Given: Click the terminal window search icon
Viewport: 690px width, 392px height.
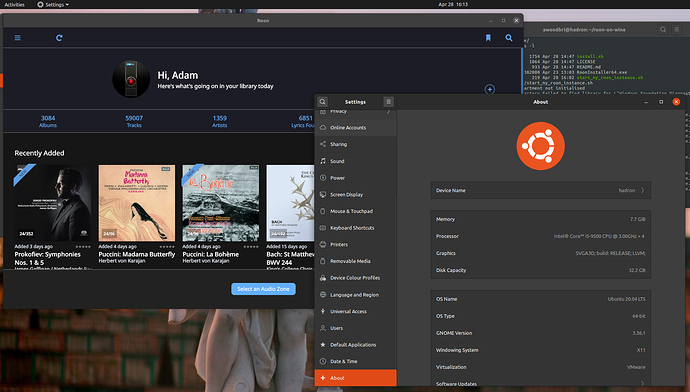Looking at the screenshot, I should 663,29.
